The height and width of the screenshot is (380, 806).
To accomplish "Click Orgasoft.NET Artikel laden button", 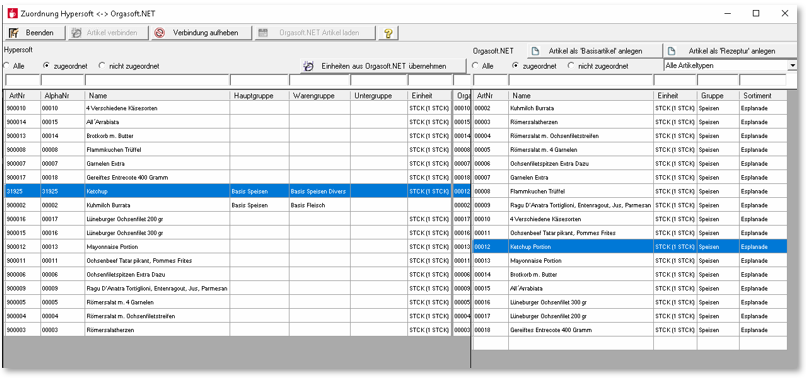I will [x=316, y=33].
